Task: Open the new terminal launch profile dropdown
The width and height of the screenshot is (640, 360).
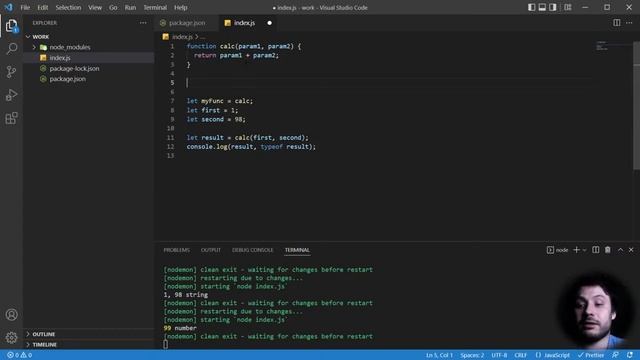Action: pos(584,250)
